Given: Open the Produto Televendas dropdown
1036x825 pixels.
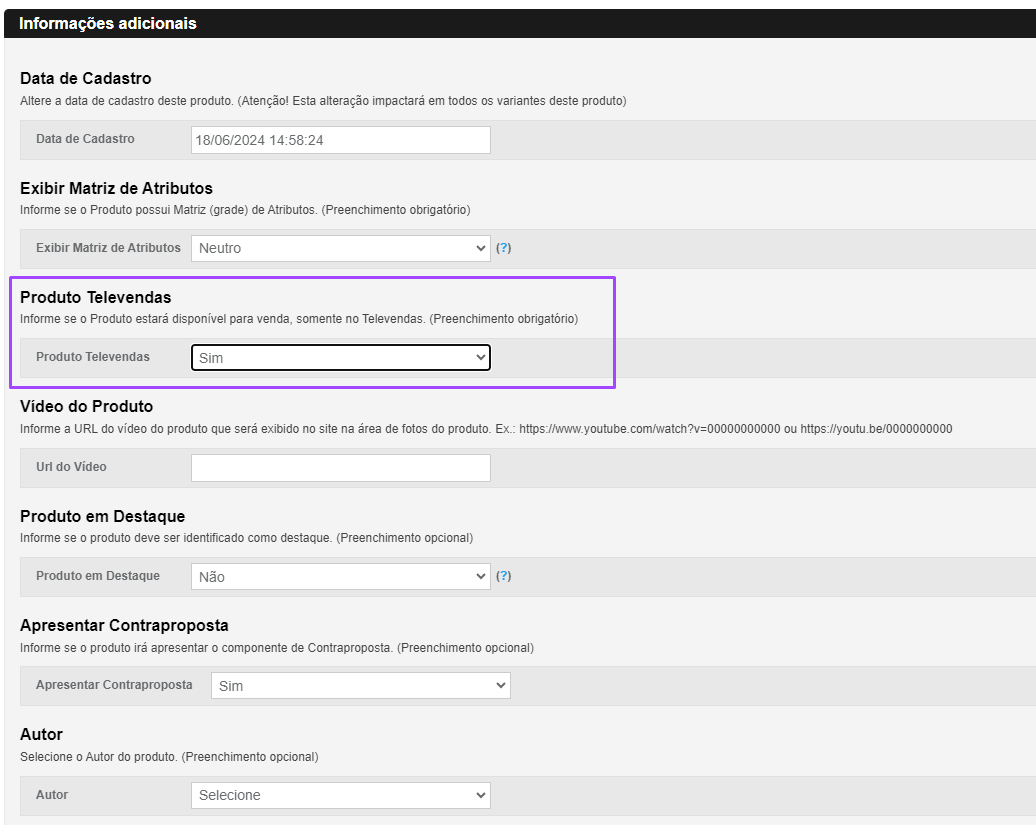Looking at the screenshot, I should (x=341, y=357).
